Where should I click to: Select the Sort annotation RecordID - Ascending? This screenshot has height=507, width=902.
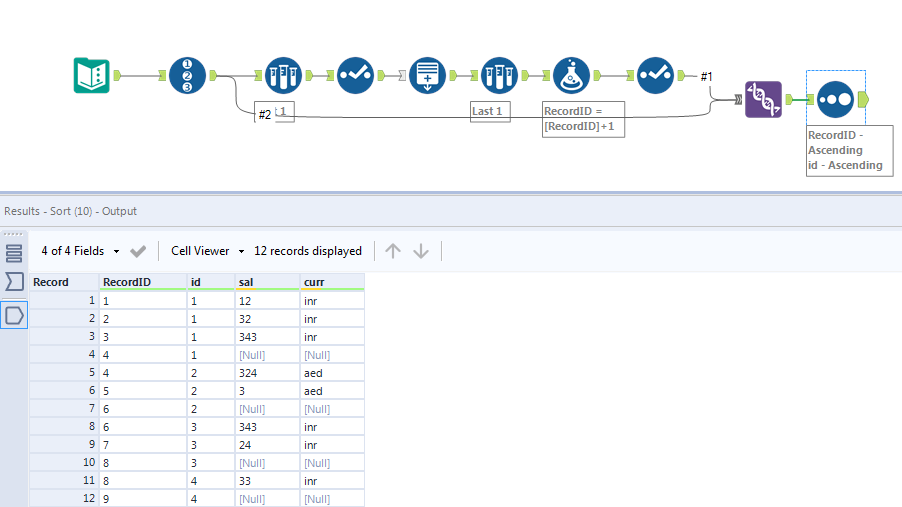coord(850,151)
